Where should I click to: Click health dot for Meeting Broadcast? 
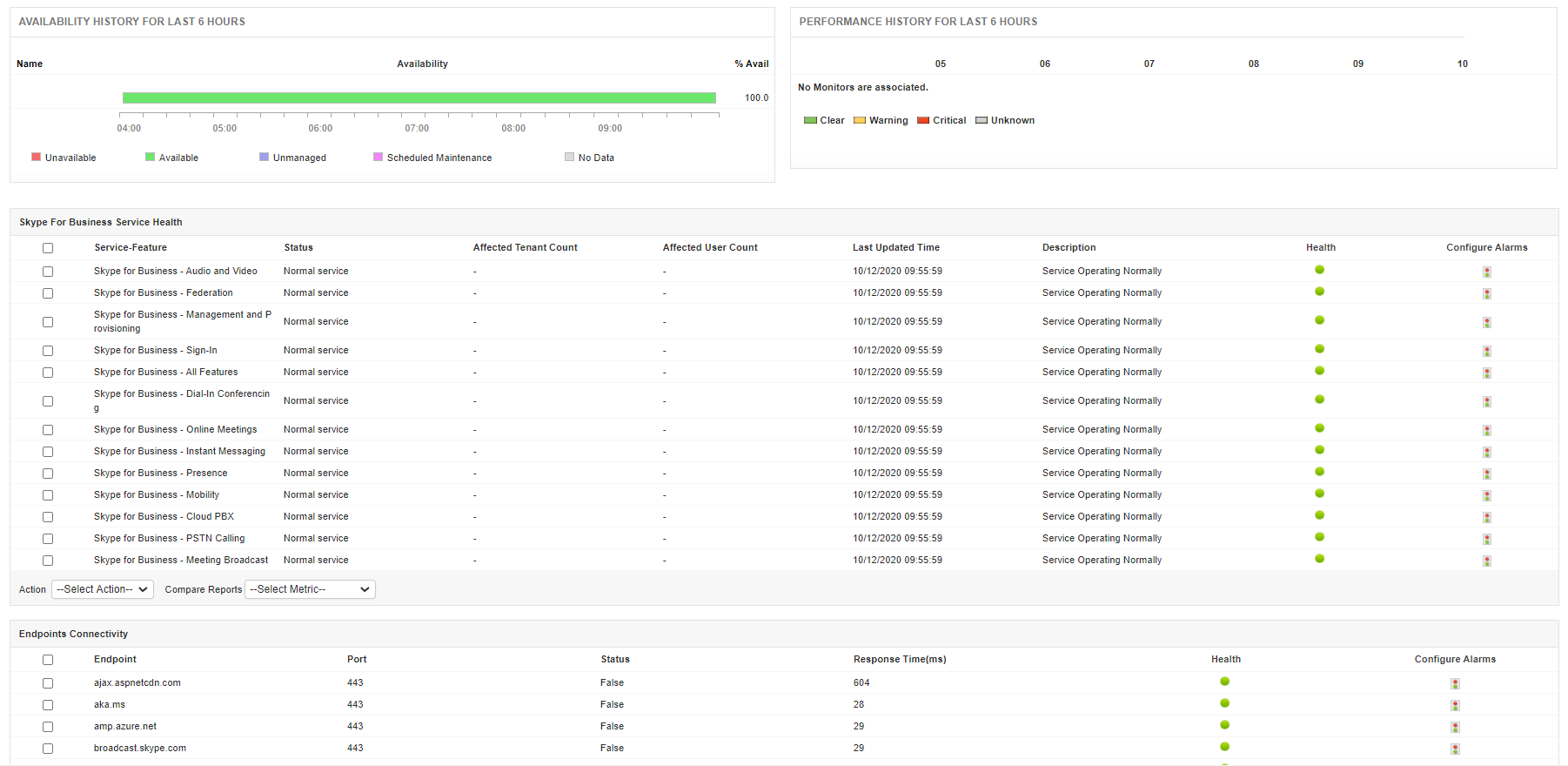1319,559
